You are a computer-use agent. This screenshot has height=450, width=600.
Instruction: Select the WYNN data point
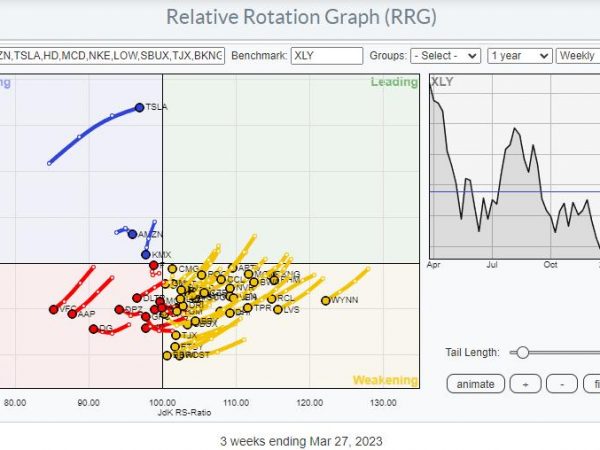pyautogui.click(x=326, y=301)
